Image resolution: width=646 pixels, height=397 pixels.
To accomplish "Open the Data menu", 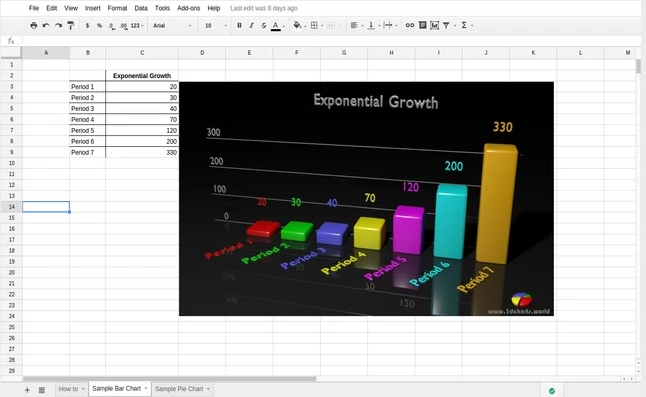I will tap(141, 8).
